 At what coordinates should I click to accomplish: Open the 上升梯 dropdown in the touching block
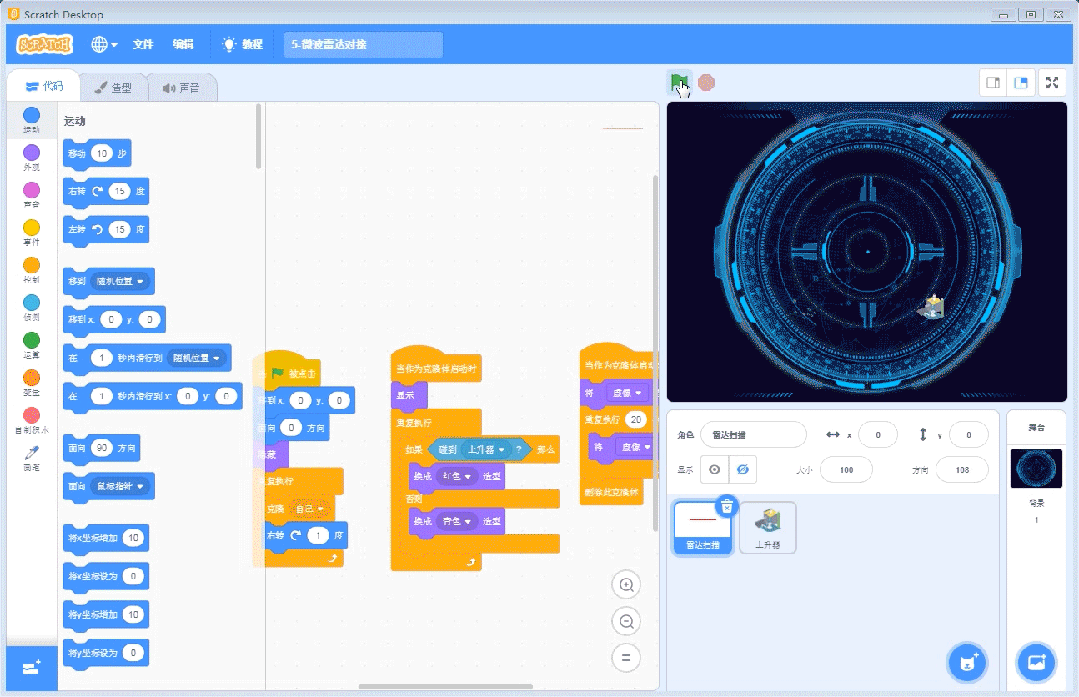(x=484, y=450)
